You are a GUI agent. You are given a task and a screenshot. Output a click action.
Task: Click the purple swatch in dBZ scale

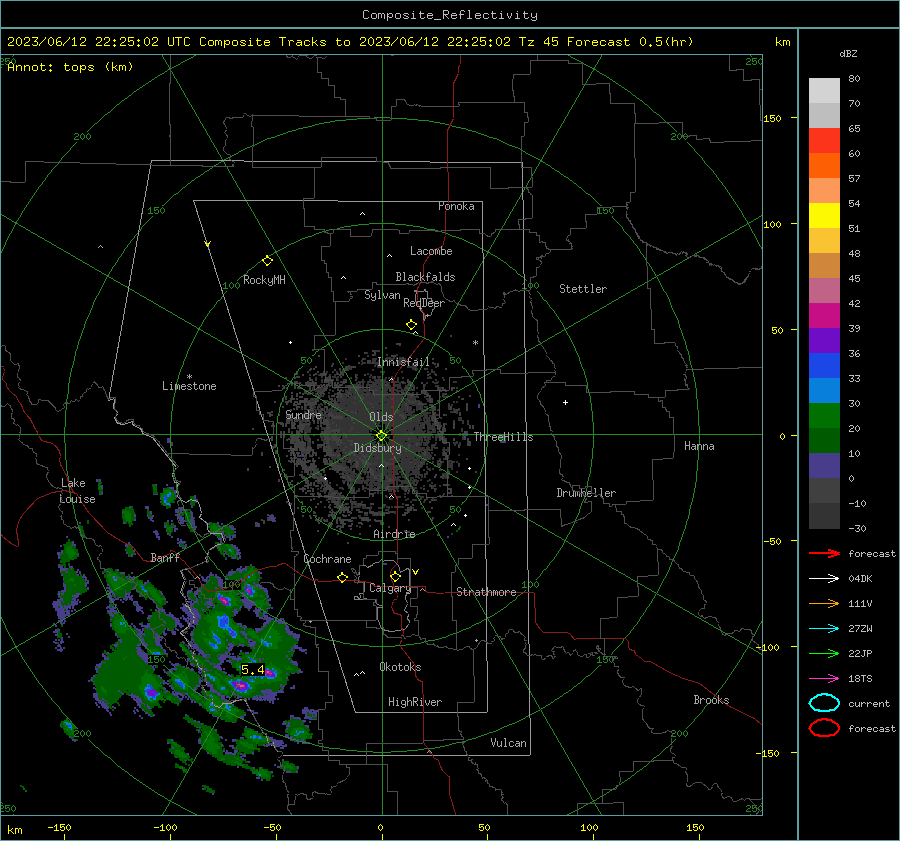point(824,340)
